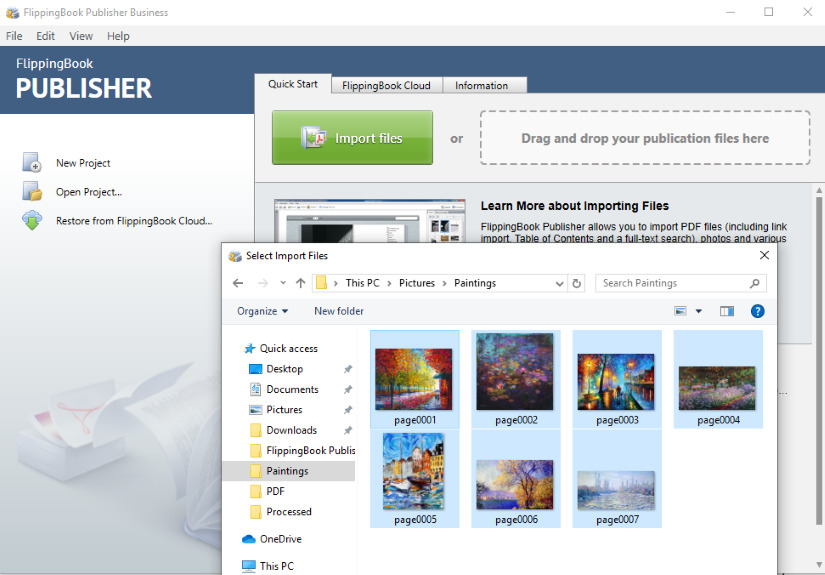825x575 pixels.
Task: Click the New Project icon
Action: click(x=32, y=163)
